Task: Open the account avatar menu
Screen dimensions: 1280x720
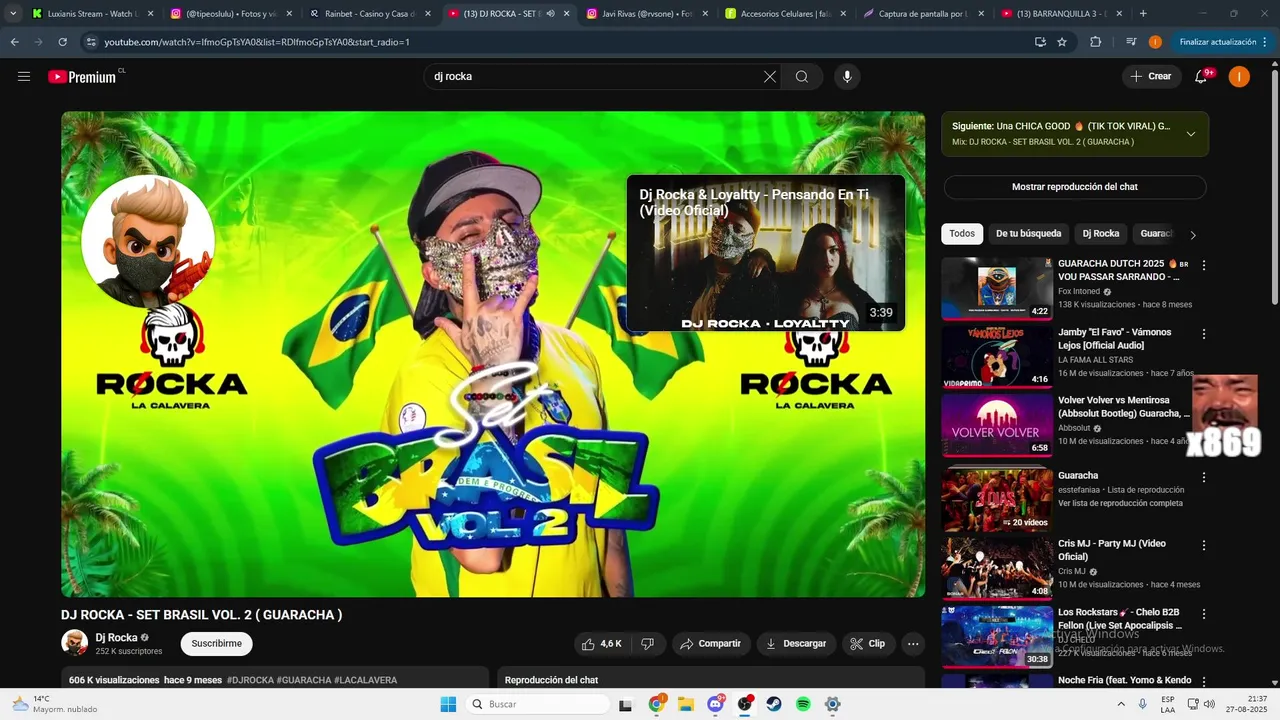Action: (x=1239, y=76)
